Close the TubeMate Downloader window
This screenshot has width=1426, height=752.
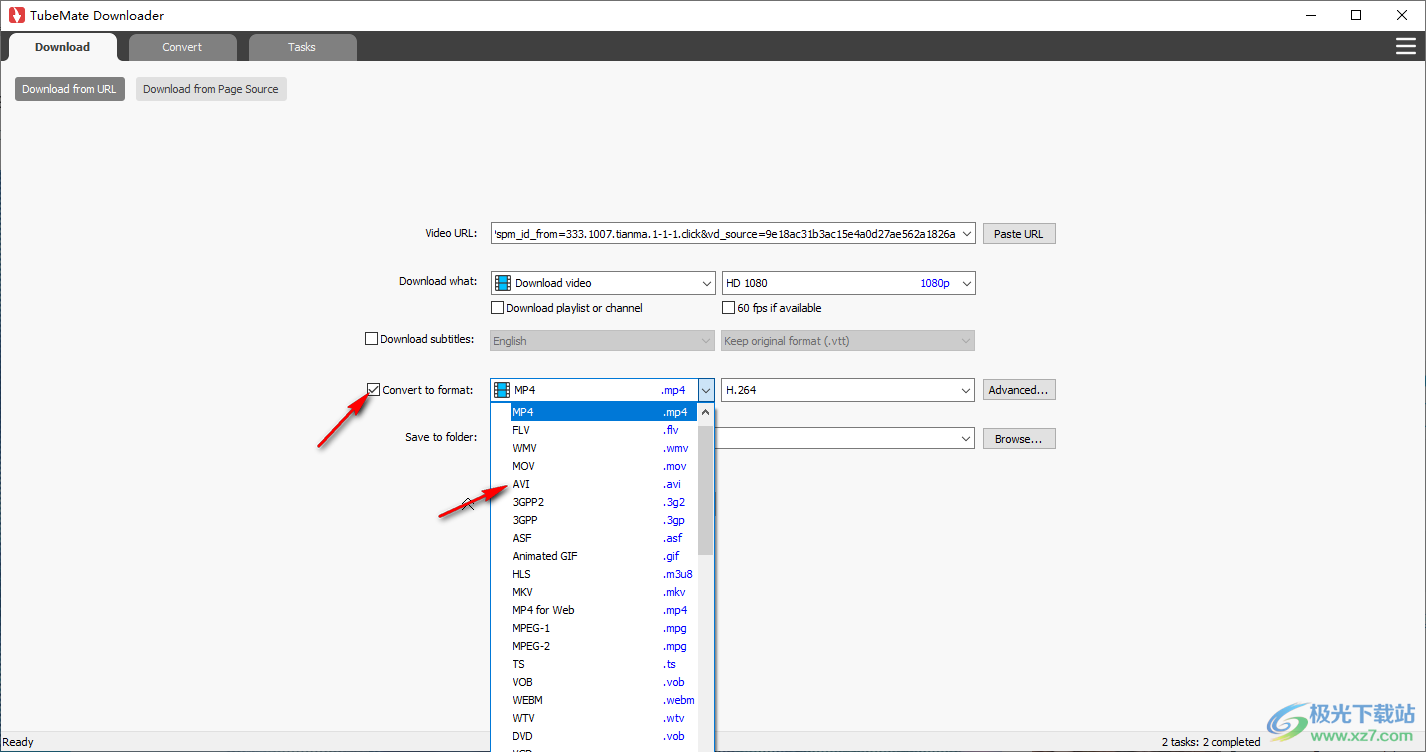tap(1402, 15)
